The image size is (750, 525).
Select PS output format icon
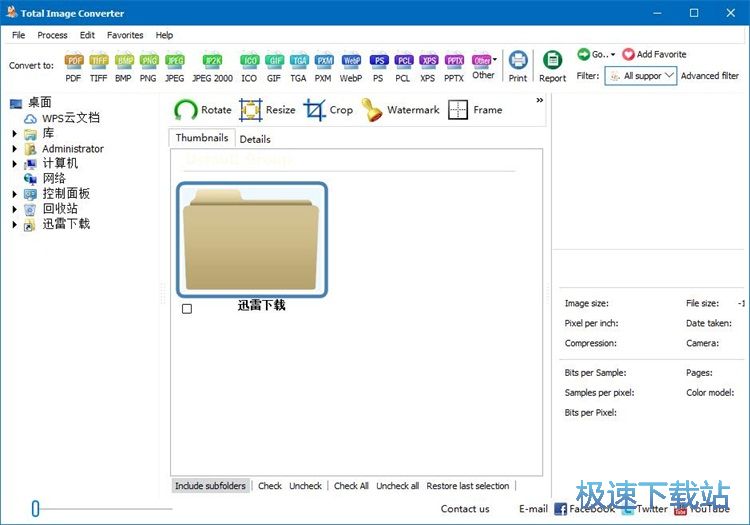click(378, 67)
